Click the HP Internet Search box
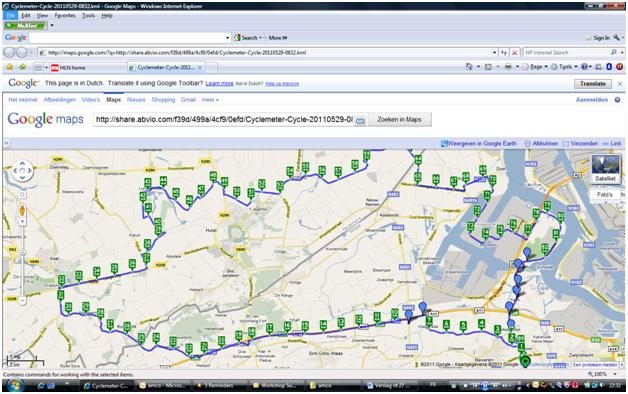 click(x=566, y=52)
